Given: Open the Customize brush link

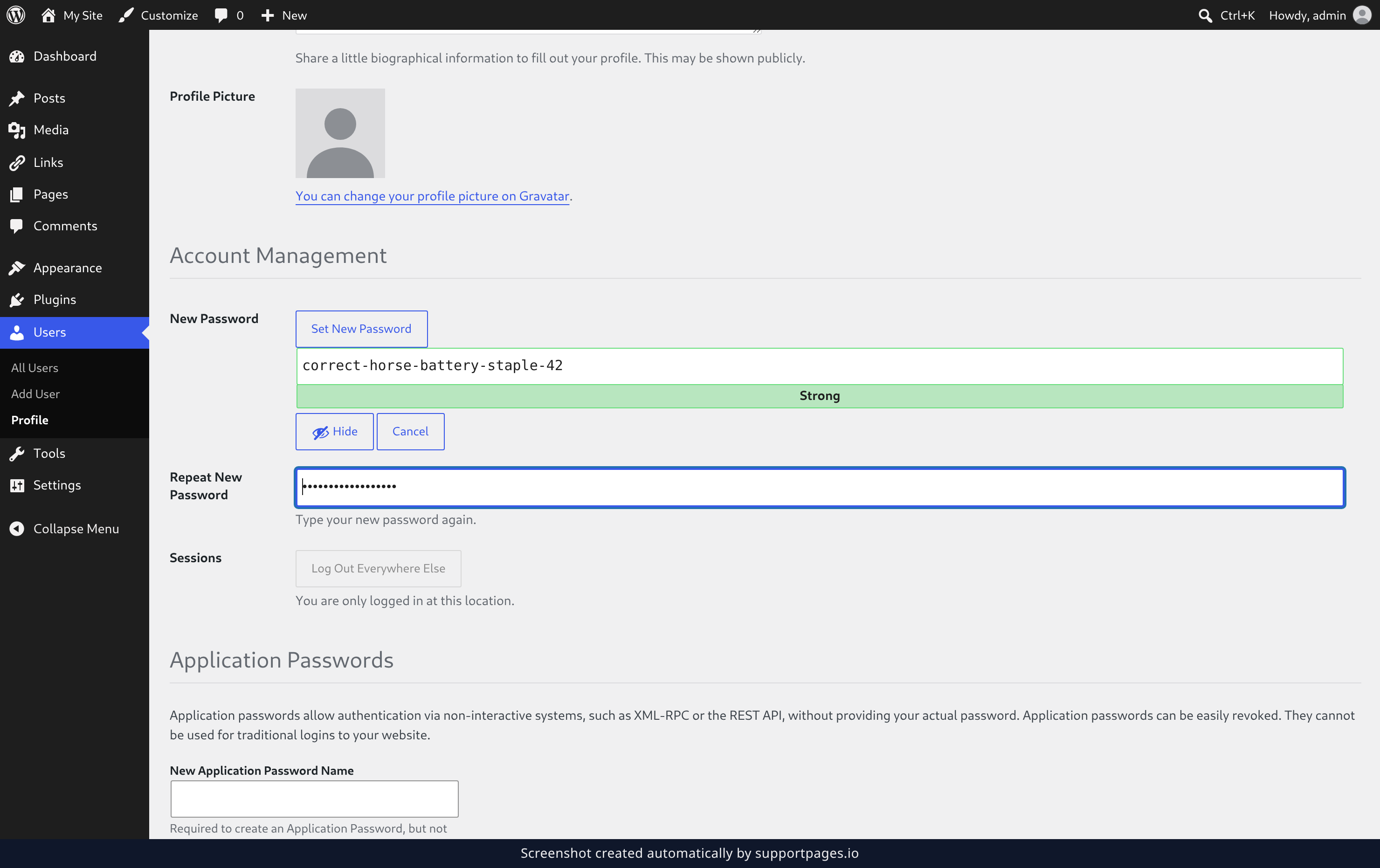Looking at the screenshot, I should tap(158, 15).
